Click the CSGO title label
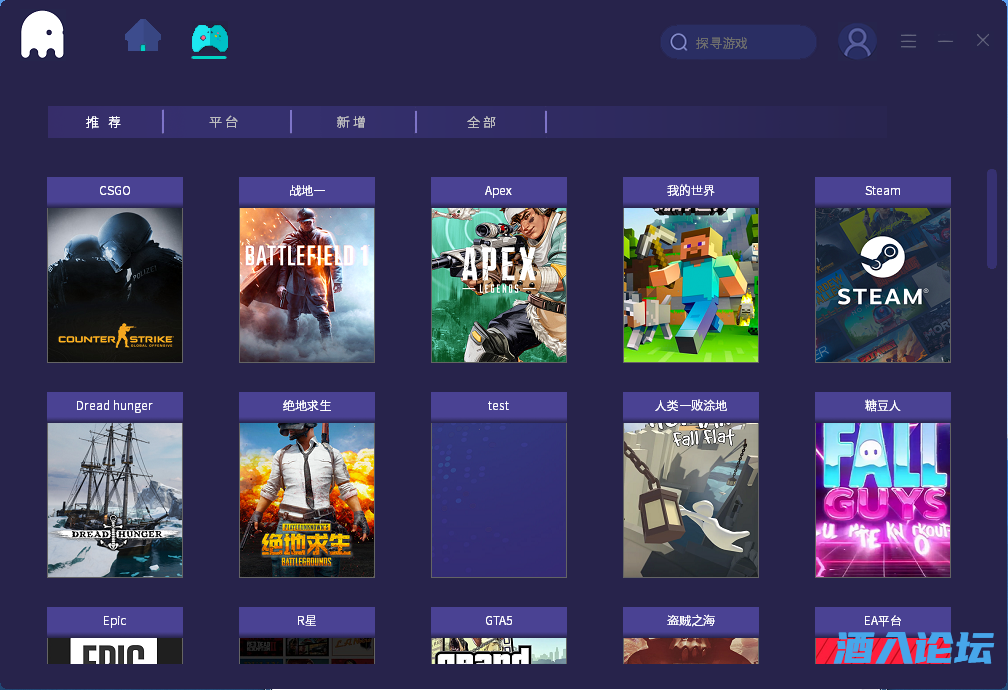This screenshot has height=690, width=1008. coord(115,191)
